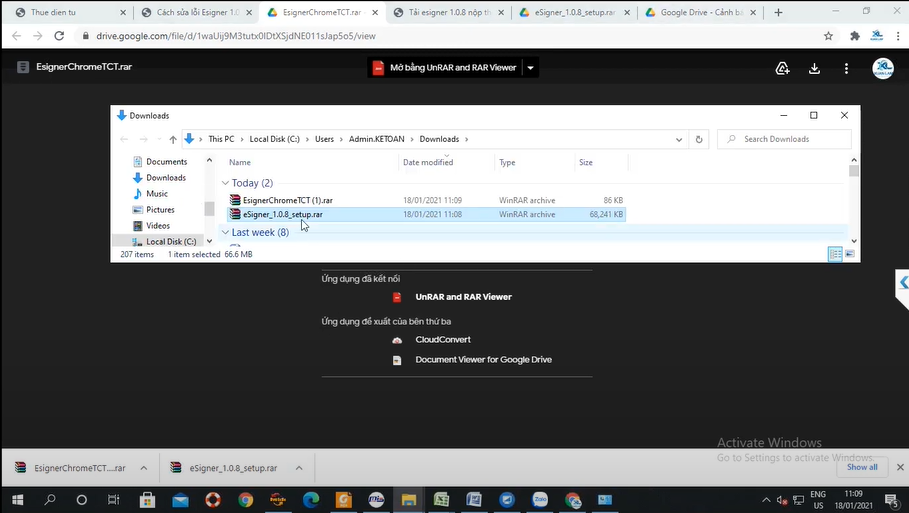Go back in Chrome browser

16,36
